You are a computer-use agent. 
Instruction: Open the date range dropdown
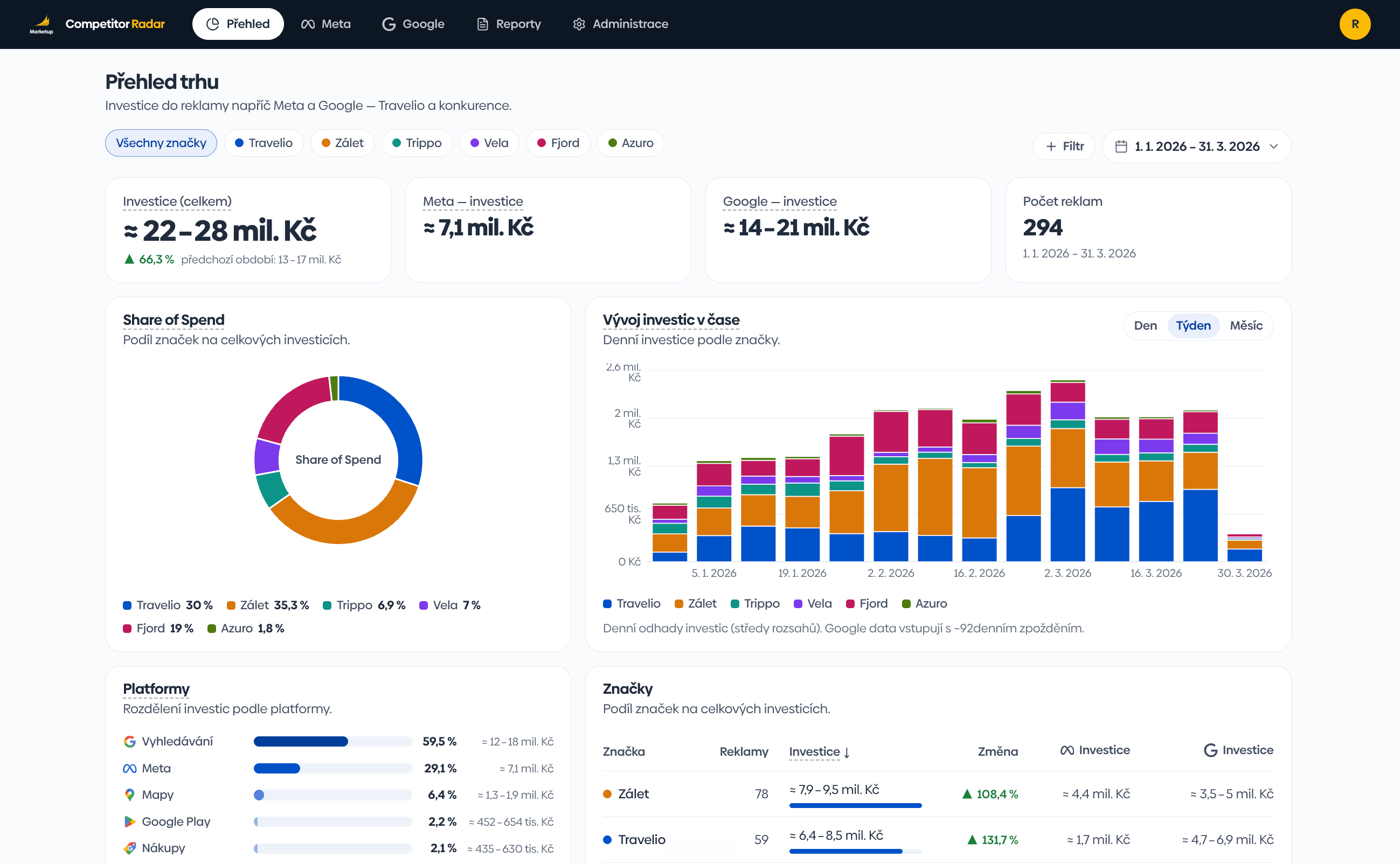[x=1196, y=147]
